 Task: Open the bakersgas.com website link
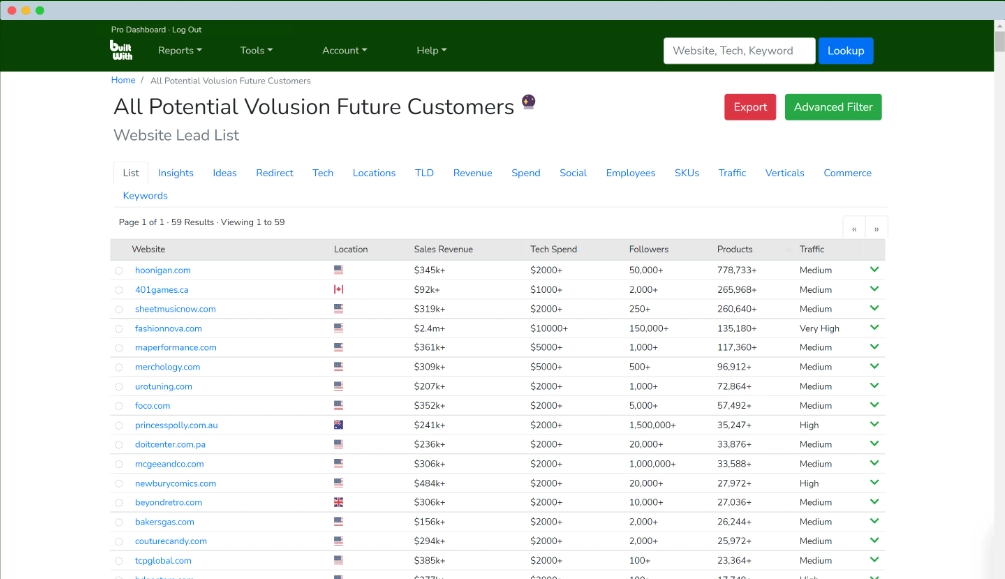click(x=164, y=521)
